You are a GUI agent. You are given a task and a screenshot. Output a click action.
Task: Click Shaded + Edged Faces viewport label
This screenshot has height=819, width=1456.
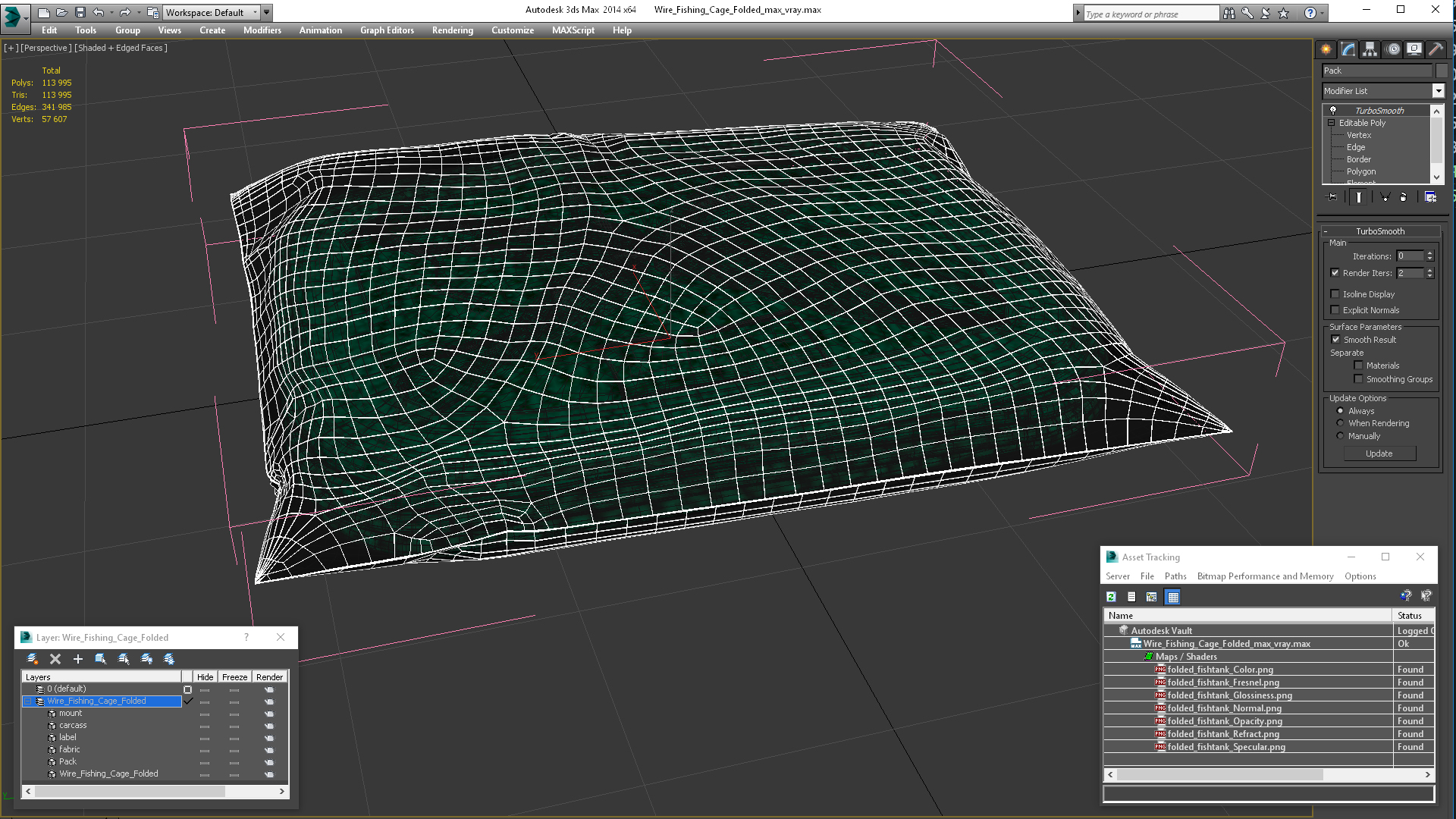click(x=121, y=48)
